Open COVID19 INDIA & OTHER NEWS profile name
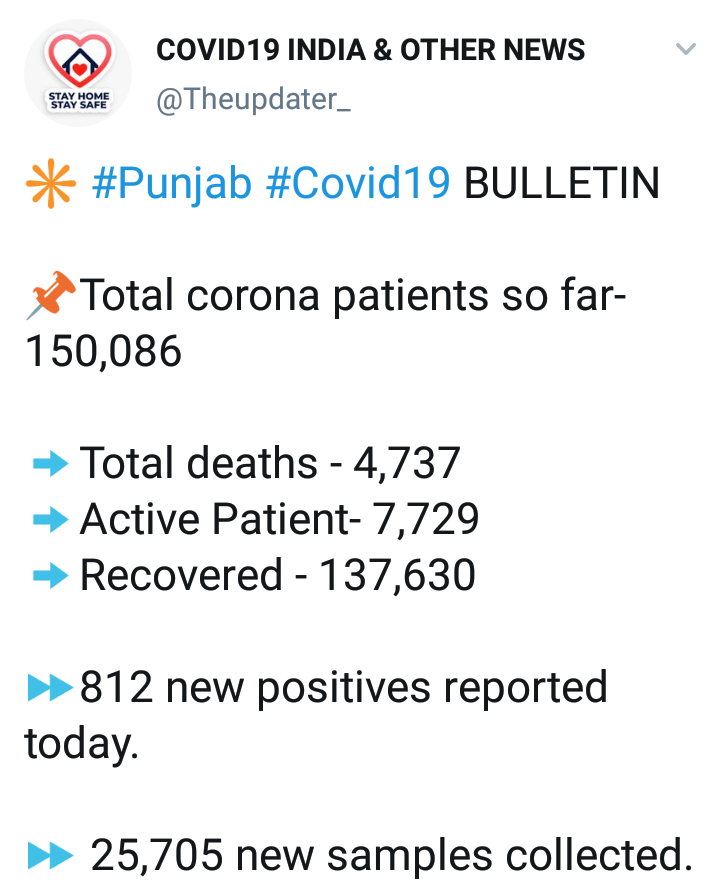This screenshot has width=720, height=885. (x=371, y=50)
